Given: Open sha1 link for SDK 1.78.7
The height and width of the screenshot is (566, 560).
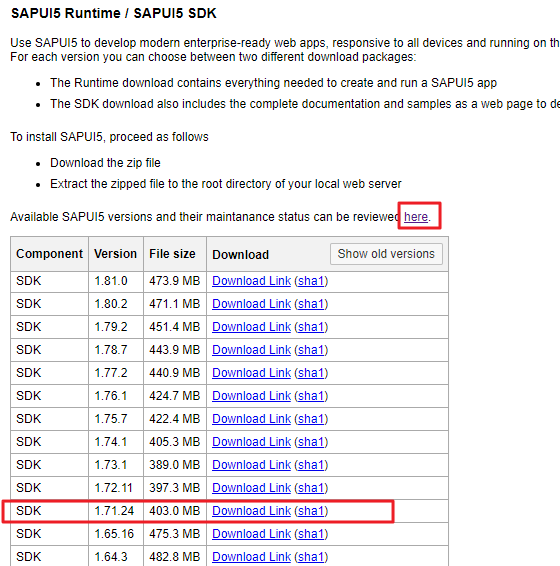Looking at the screenshot, I should [311, 350].
